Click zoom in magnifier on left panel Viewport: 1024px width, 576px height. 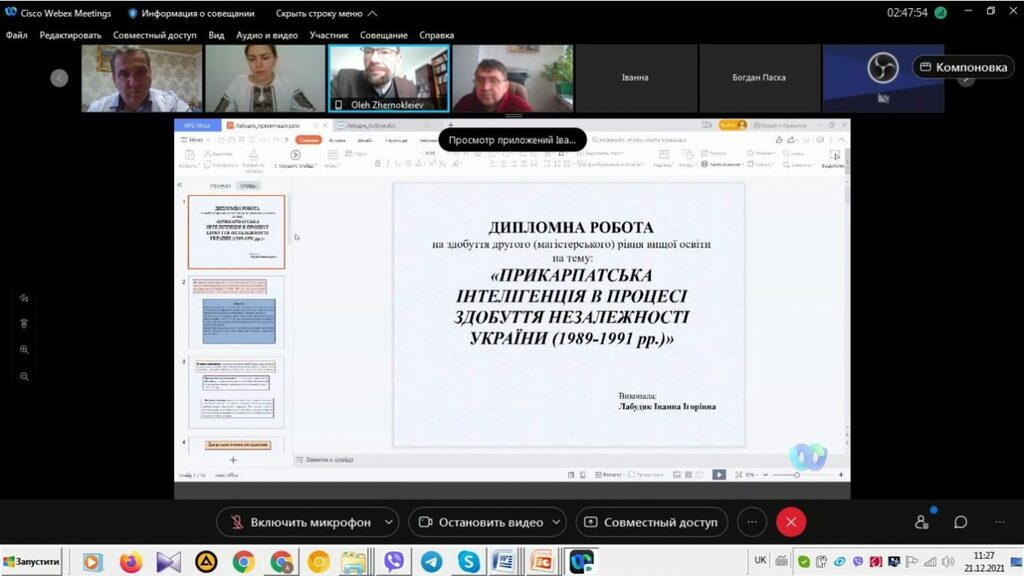pos(24,350)
